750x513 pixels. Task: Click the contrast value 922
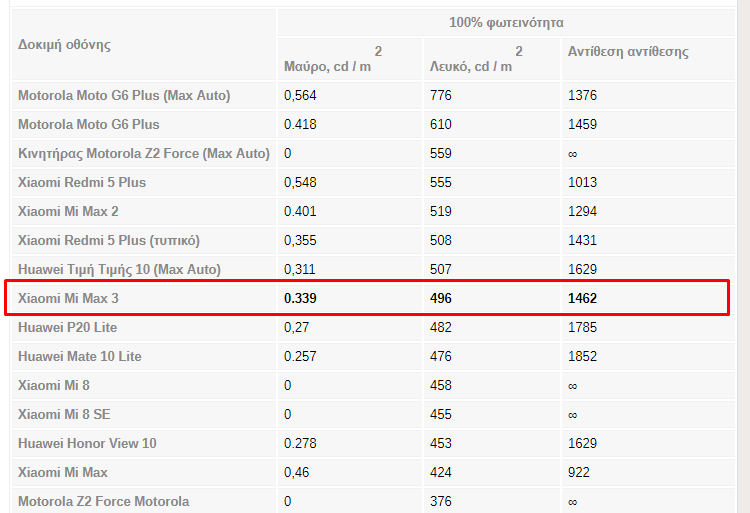click(579, 472)
